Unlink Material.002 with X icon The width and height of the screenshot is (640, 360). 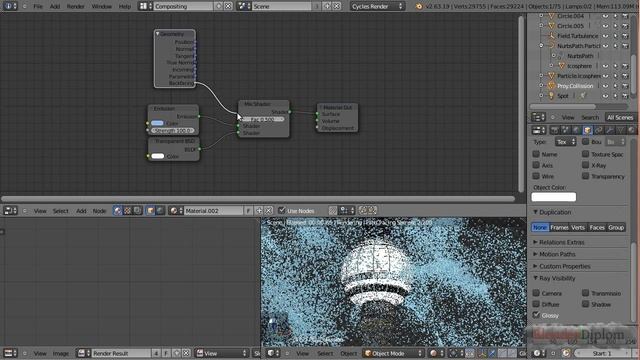tap(268, 211)
